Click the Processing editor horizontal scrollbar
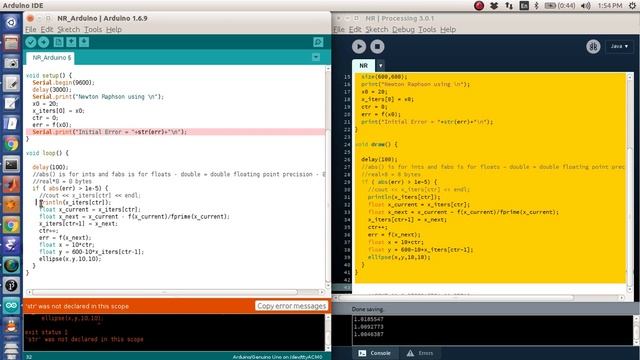 [456, 298]
